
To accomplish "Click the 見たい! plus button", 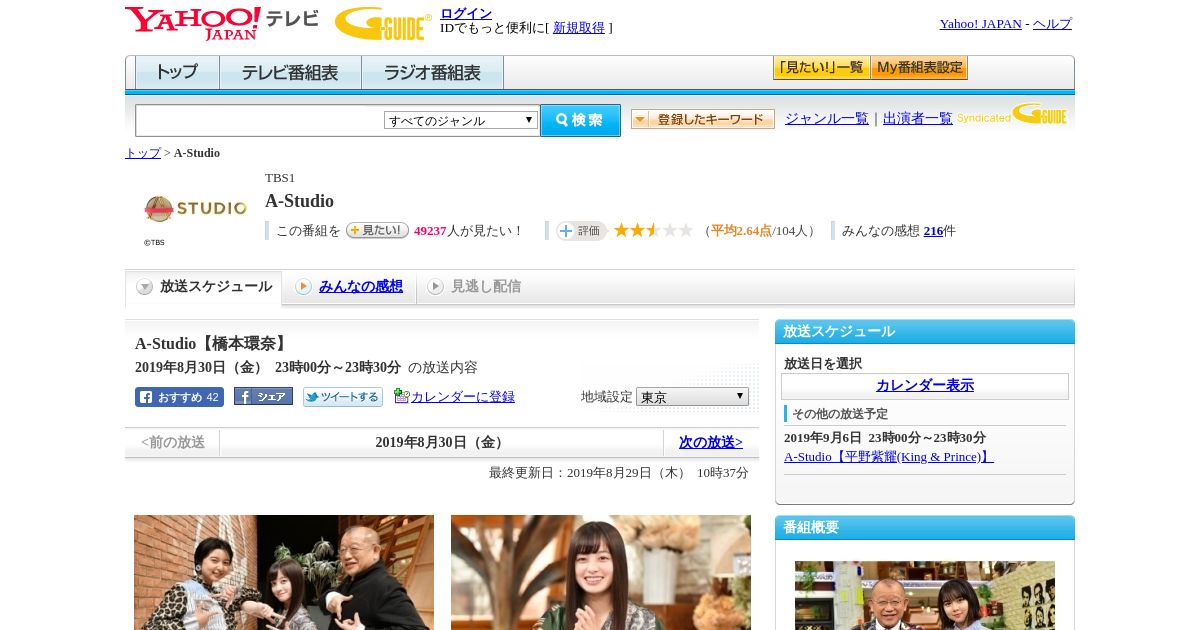I will pyautogui.click(x=377, y=230).
